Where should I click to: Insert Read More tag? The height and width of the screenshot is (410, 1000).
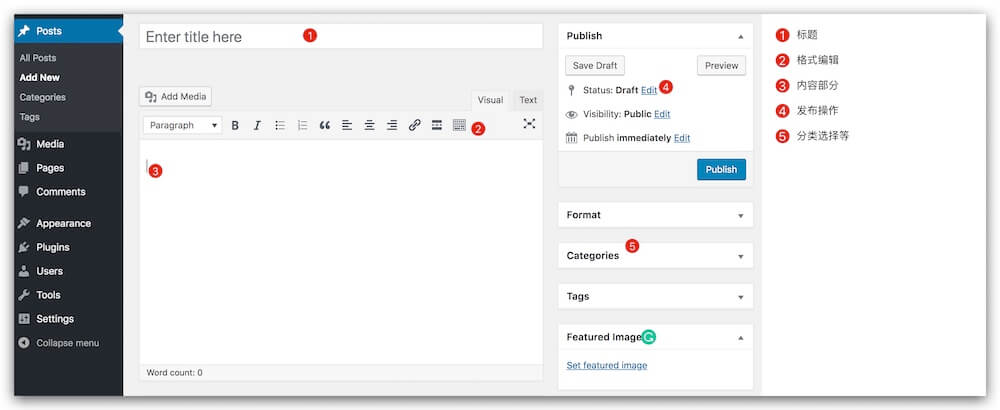click(x=437, y=125)
